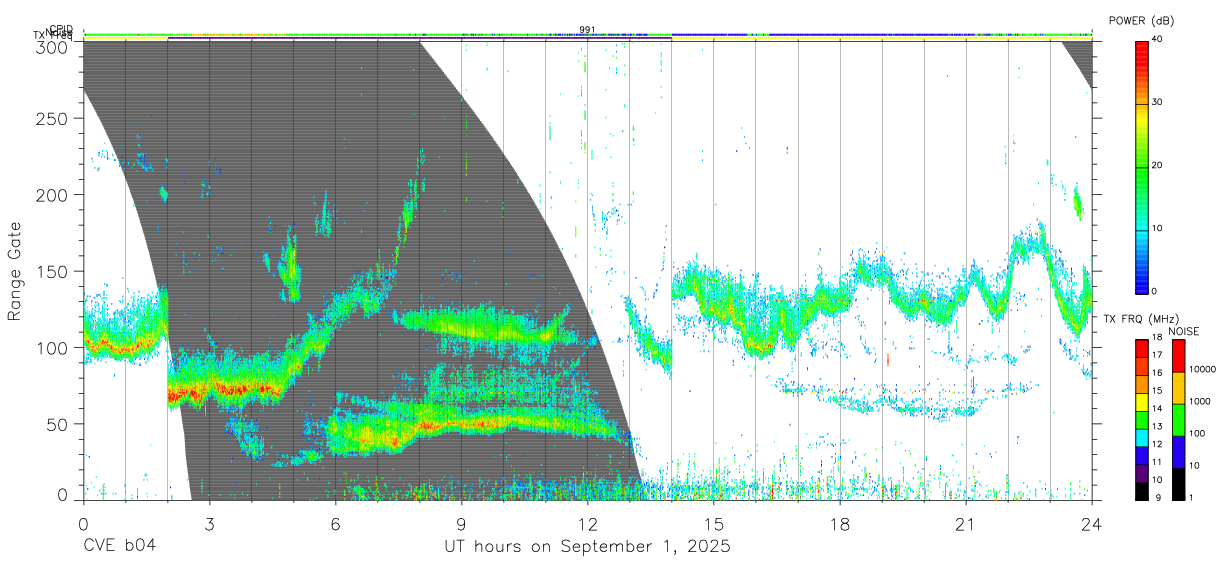Click the red swatch on NOISE bar
Screen dimensions: 1228x567
point(1177,355)
